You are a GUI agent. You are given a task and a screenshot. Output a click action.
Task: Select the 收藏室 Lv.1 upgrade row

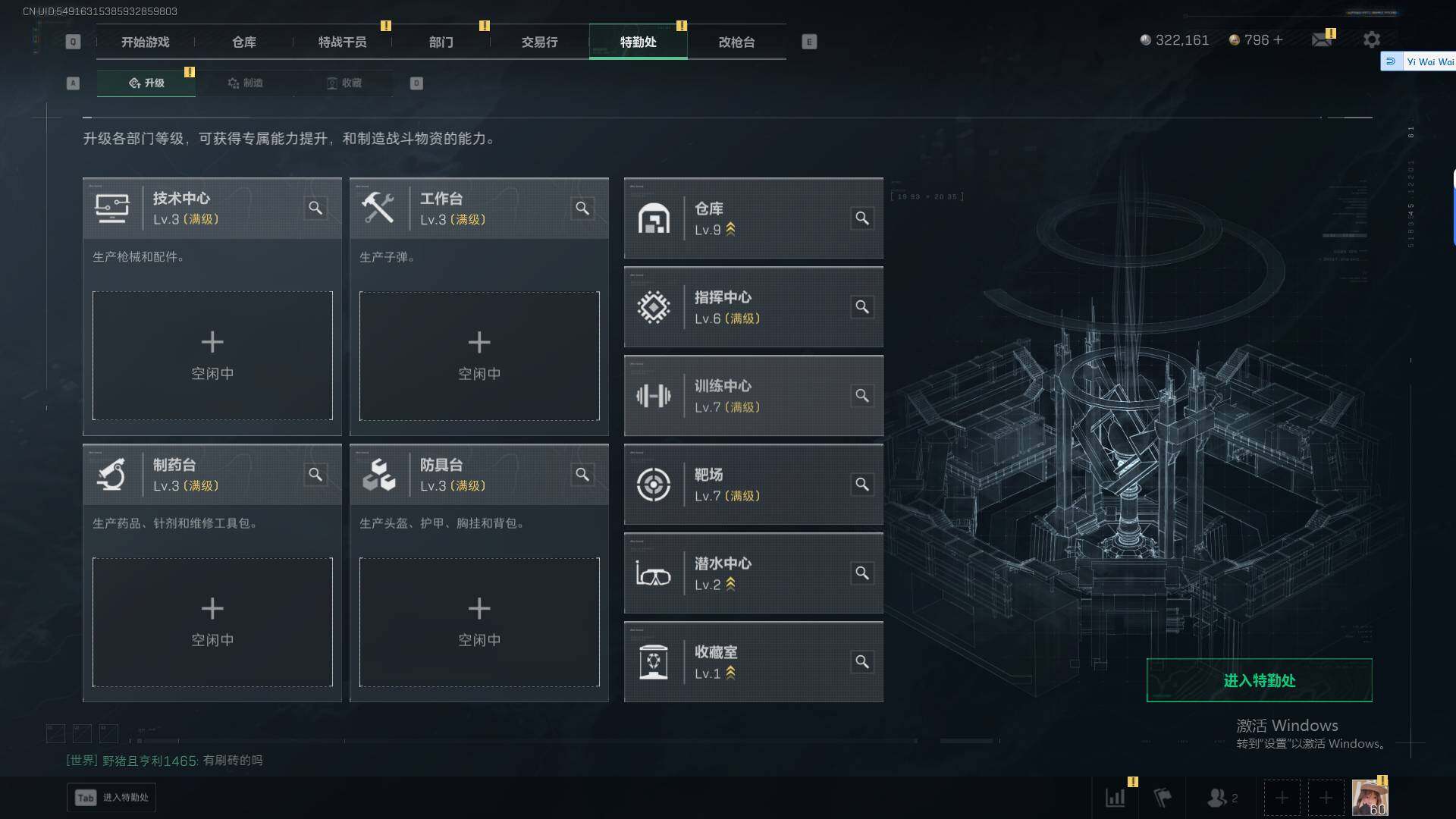(753, 662)
